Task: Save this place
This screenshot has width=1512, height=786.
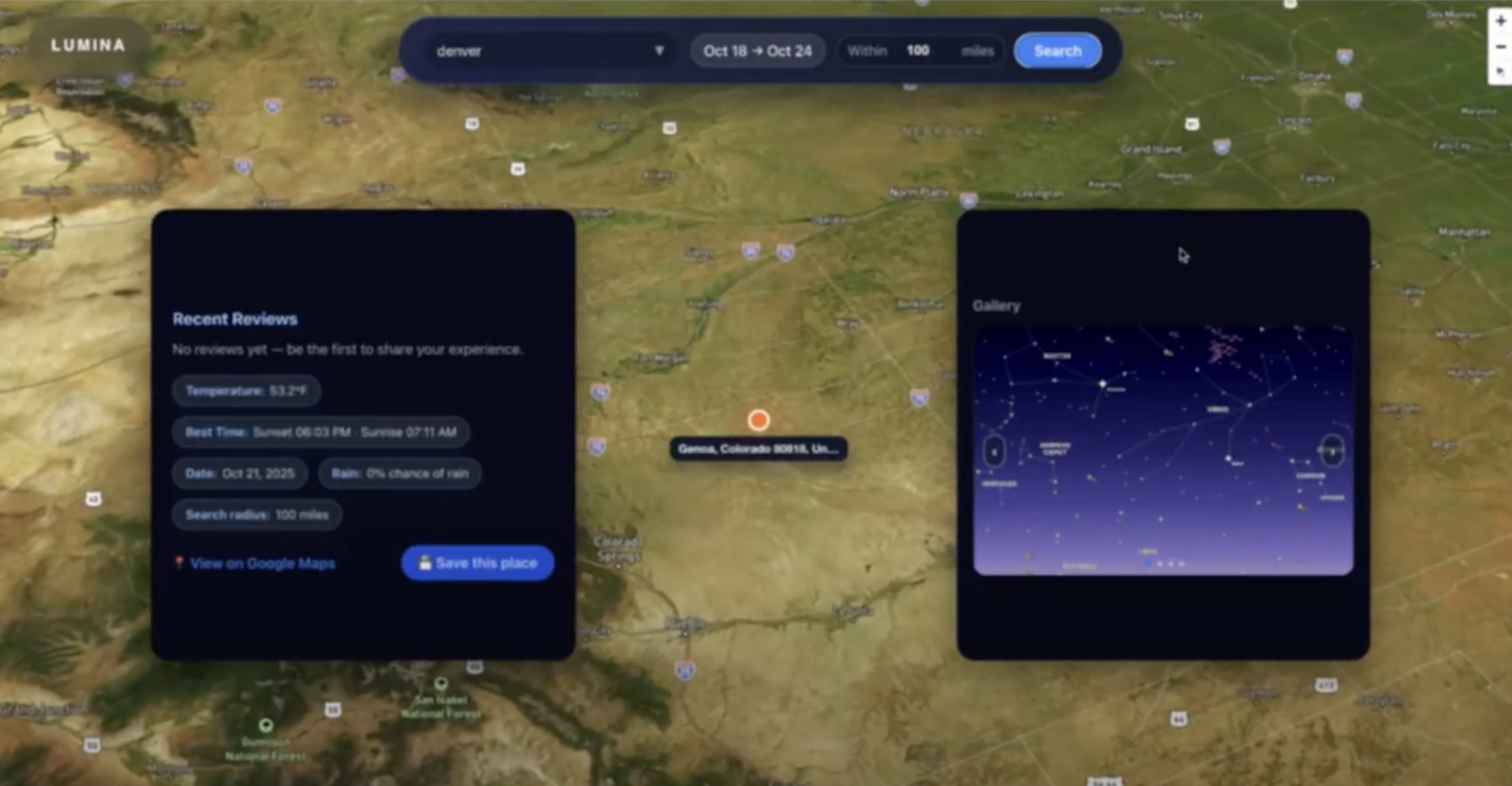Action: coord(477,563)
